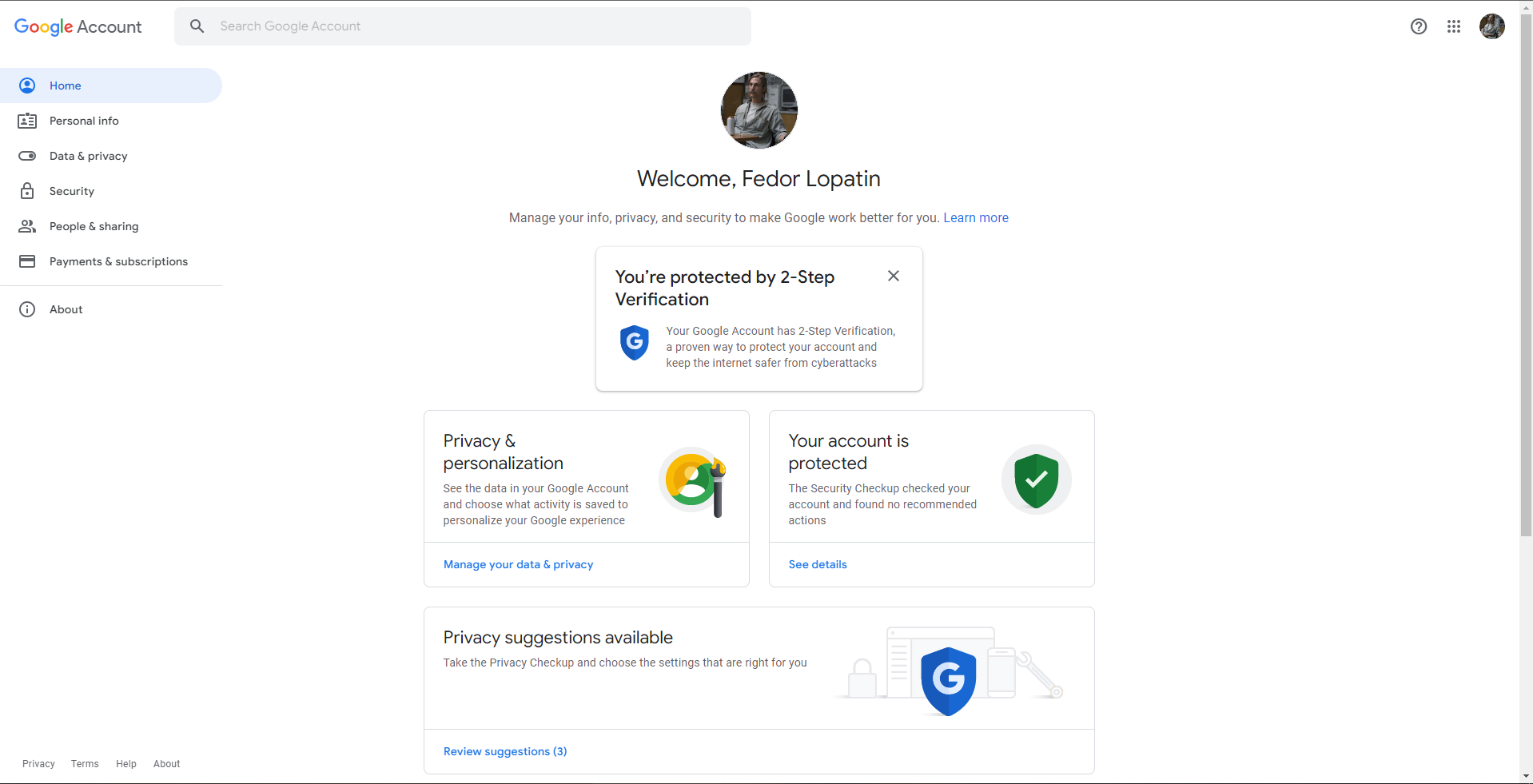Click the large profile picture
The image size is (1533, 784).
[759, 110]
